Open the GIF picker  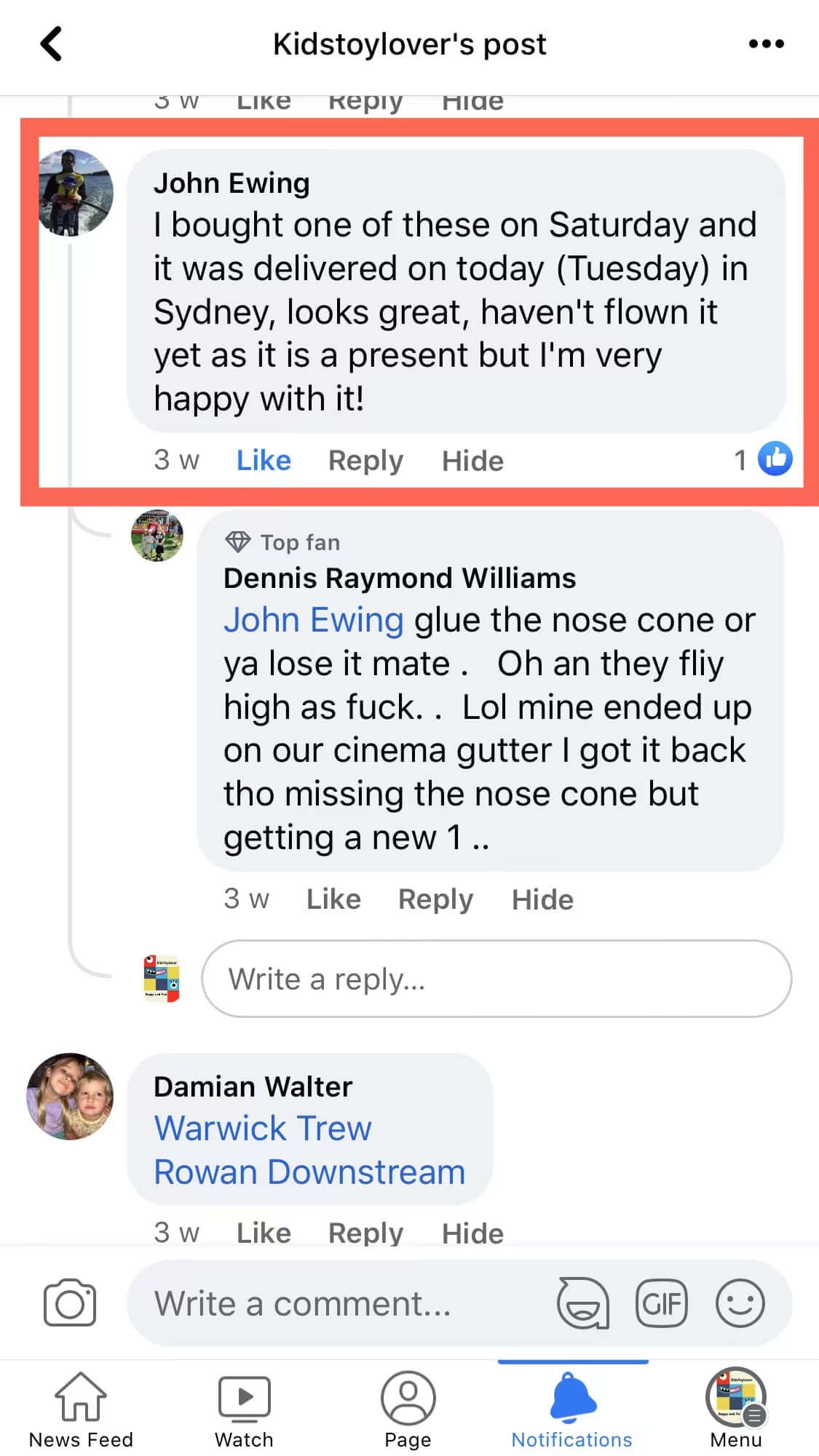pos(661,1302)
